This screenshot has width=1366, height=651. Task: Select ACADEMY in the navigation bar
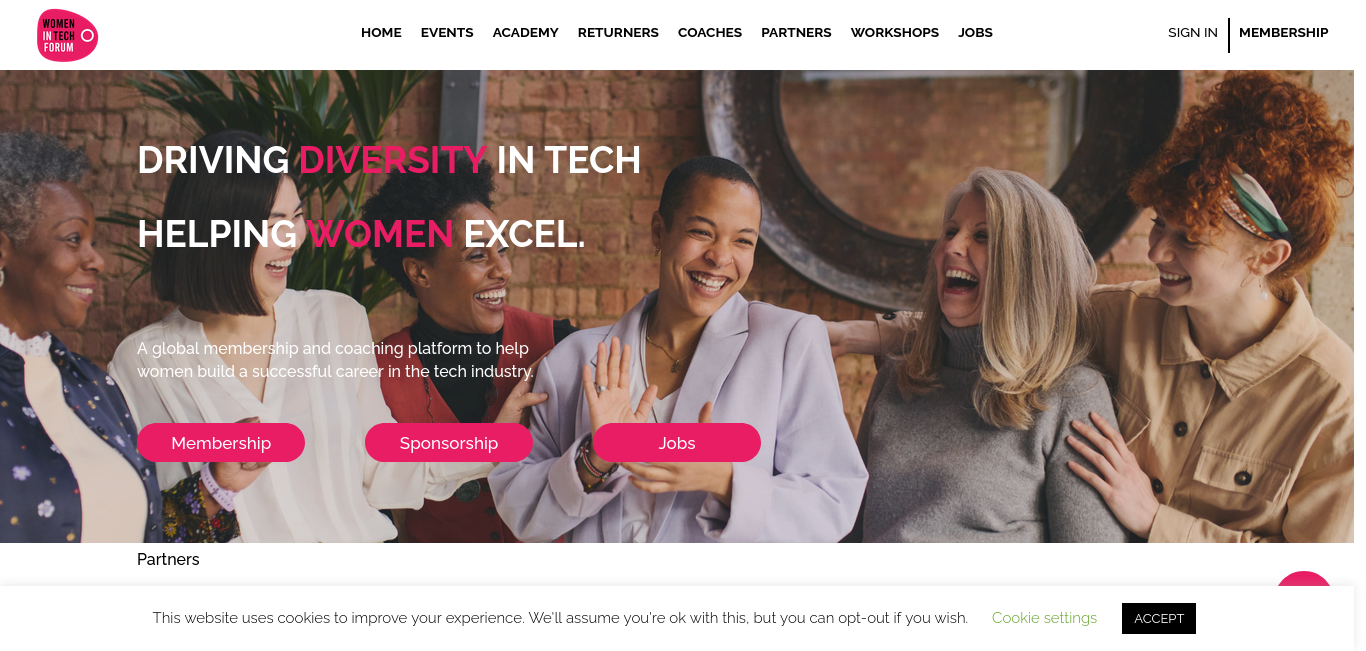pos(525,32)
